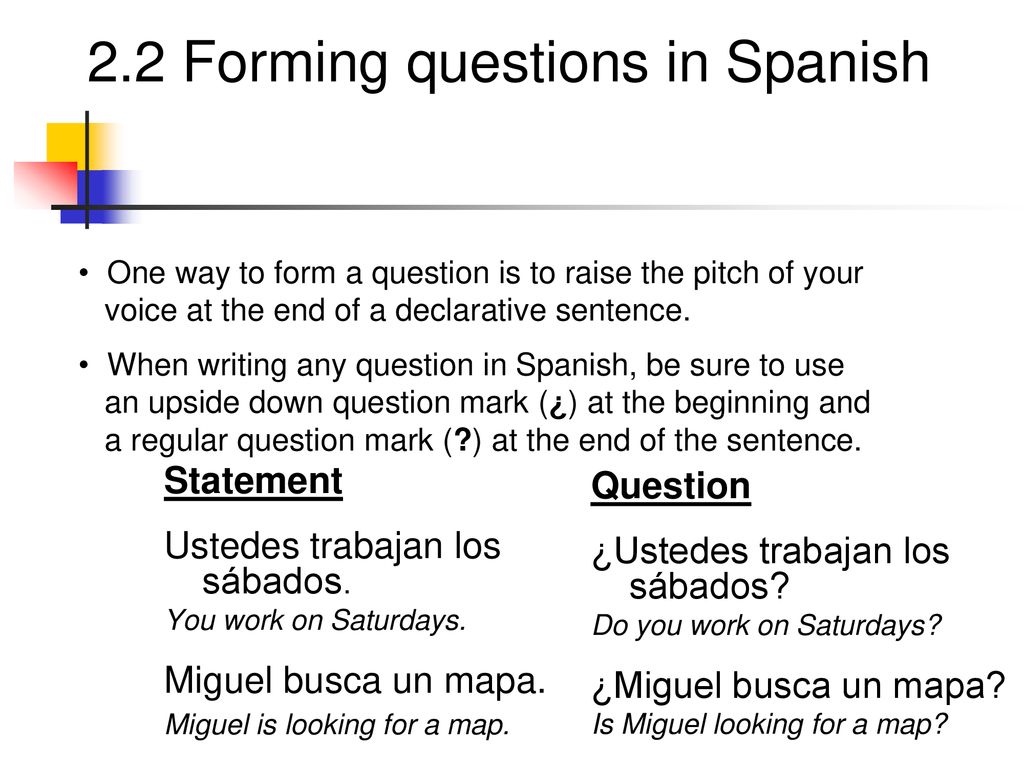
Task: Select the question '¿Miguel busca un mapa?'
Action: click(x=799, y=686)
